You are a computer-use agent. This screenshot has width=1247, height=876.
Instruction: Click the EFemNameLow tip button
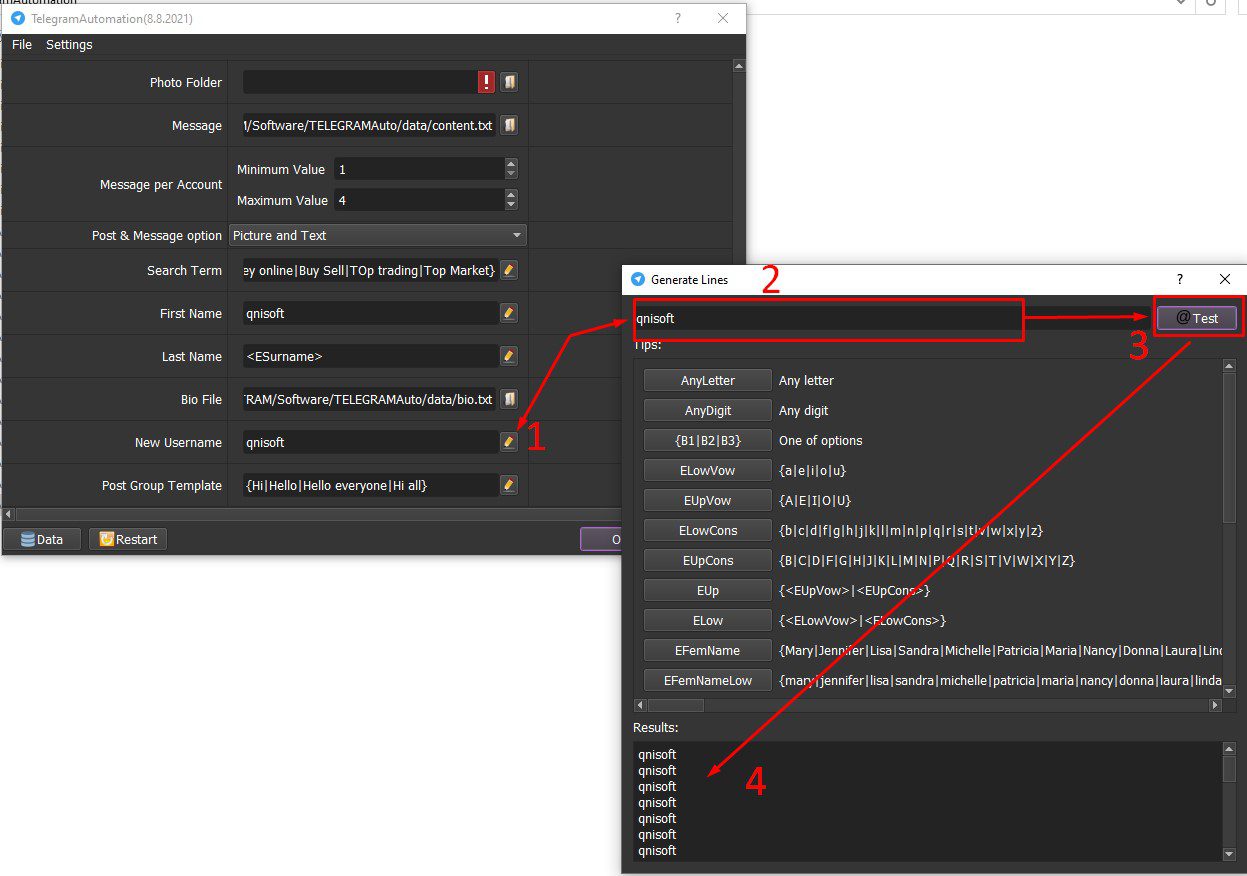point(708,680)
